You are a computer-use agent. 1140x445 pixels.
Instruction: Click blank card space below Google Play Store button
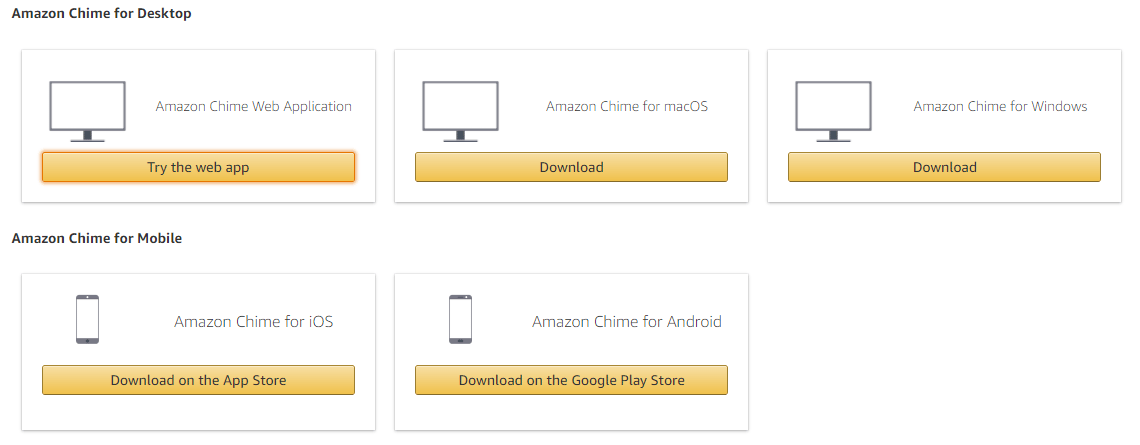(571, 412)
